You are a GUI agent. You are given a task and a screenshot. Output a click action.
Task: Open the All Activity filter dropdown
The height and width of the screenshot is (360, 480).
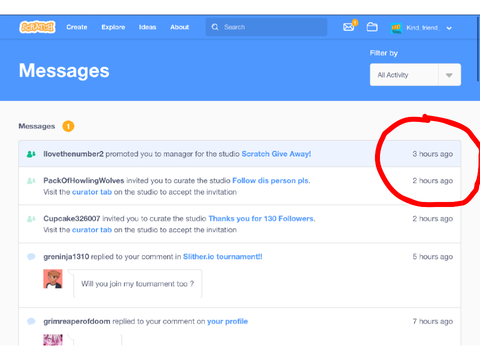point(415,75)
